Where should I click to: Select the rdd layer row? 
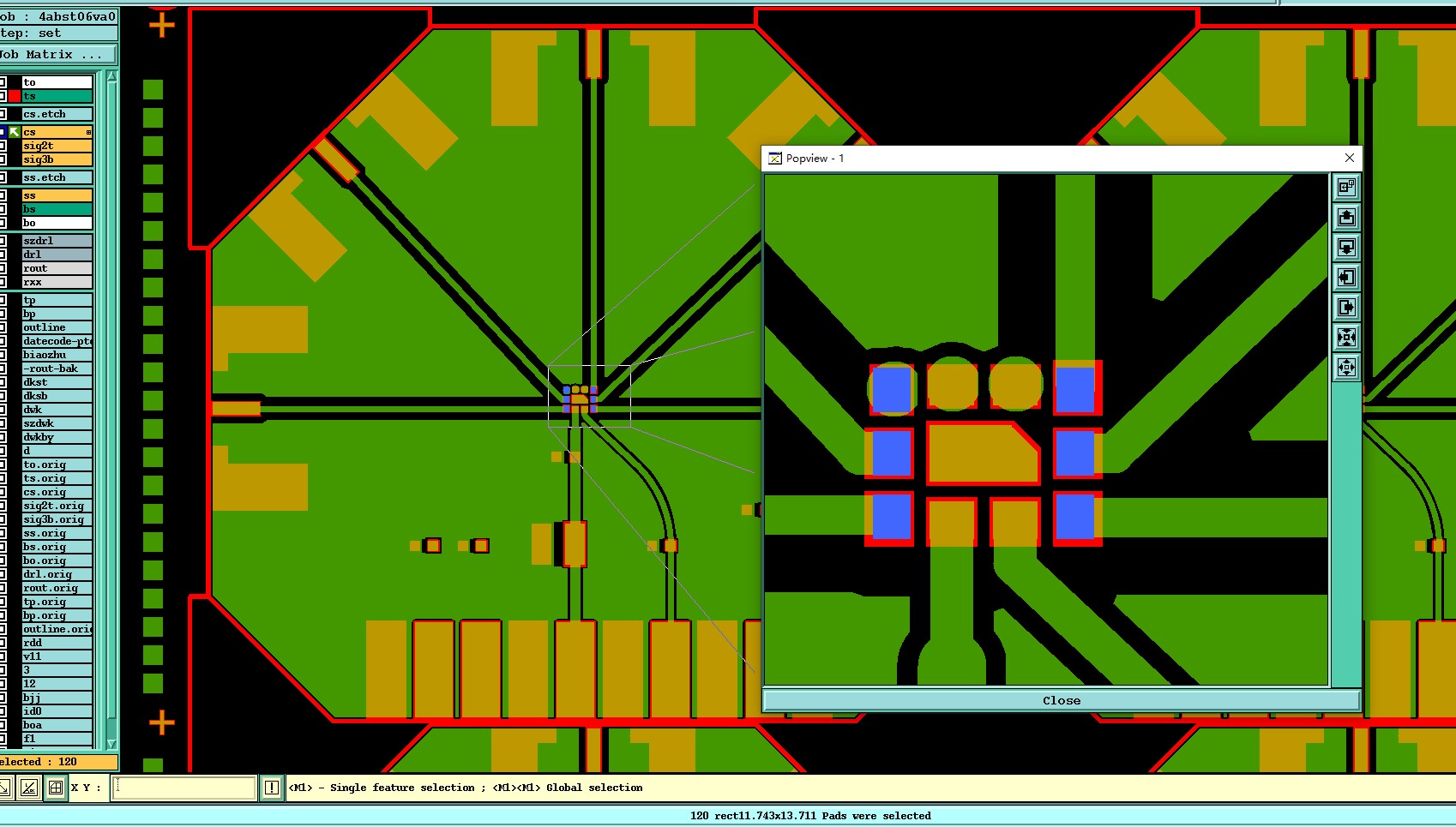(57, 643)
